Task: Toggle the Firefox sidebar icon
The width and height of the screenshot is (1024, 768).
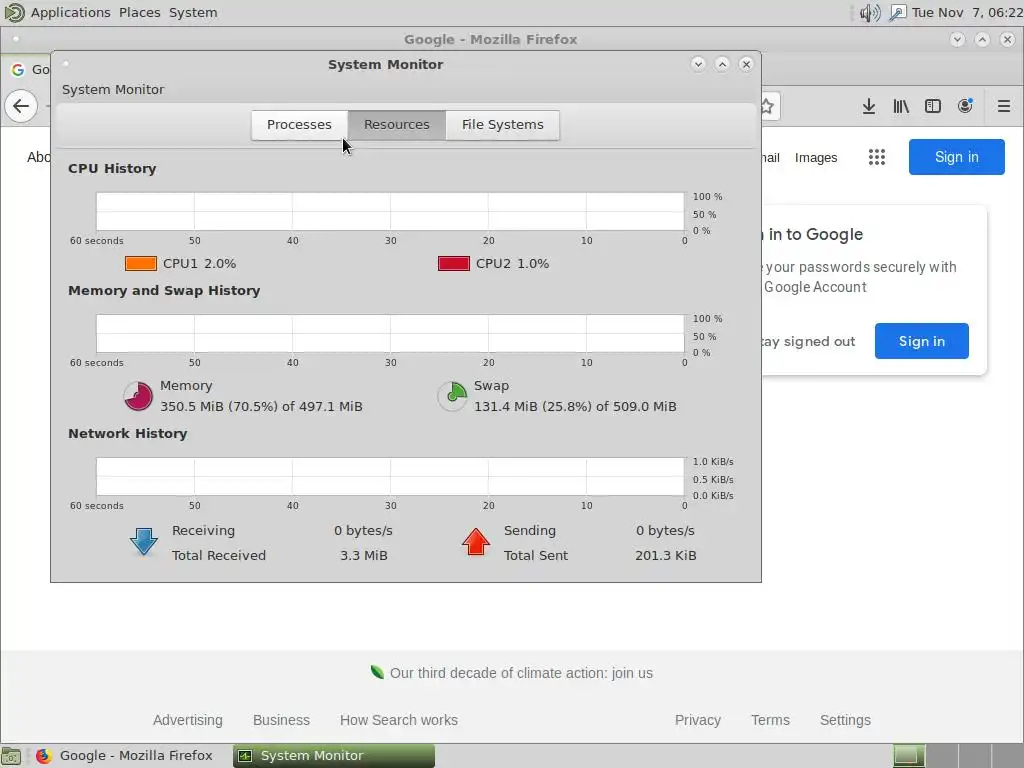Action: click(933, 106)
